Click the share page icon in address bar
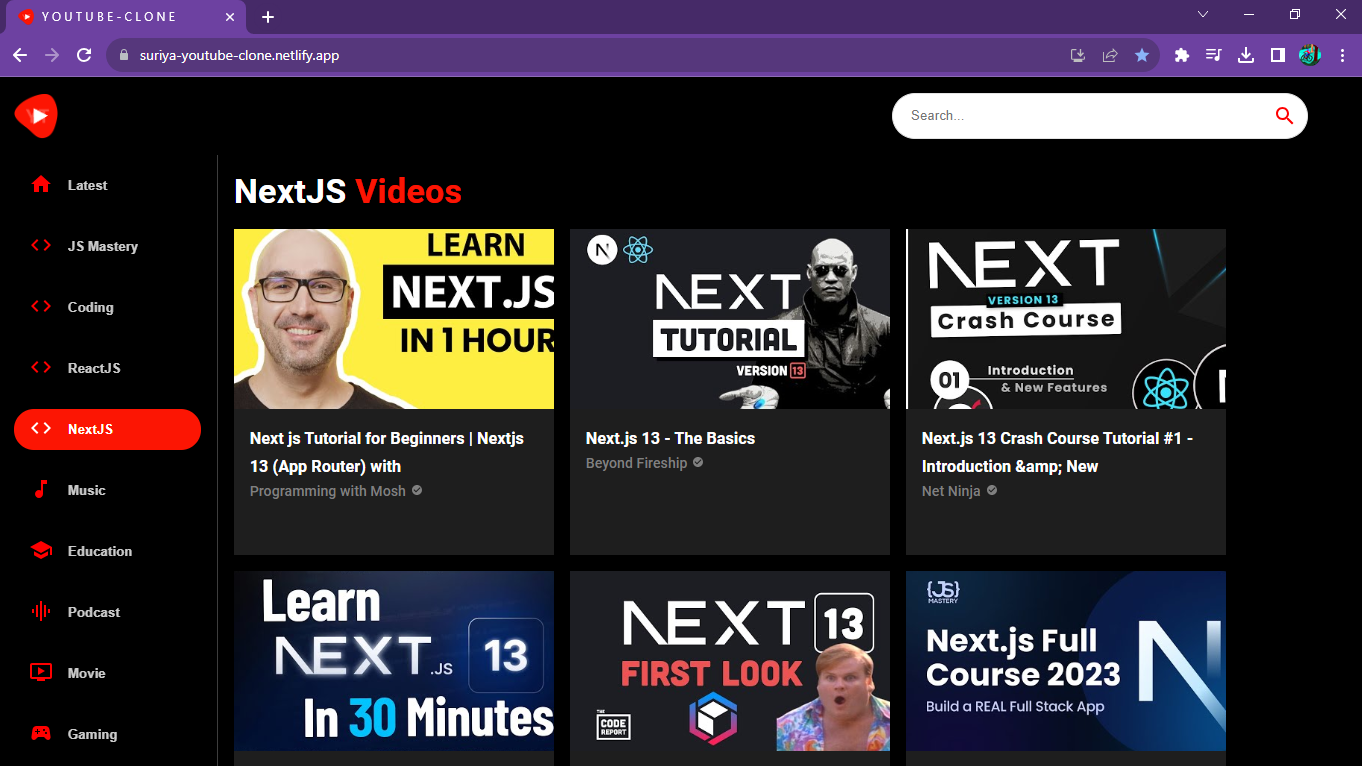Image resolution: width=1362 pixels, height=766 pixels. point(1110,55)
